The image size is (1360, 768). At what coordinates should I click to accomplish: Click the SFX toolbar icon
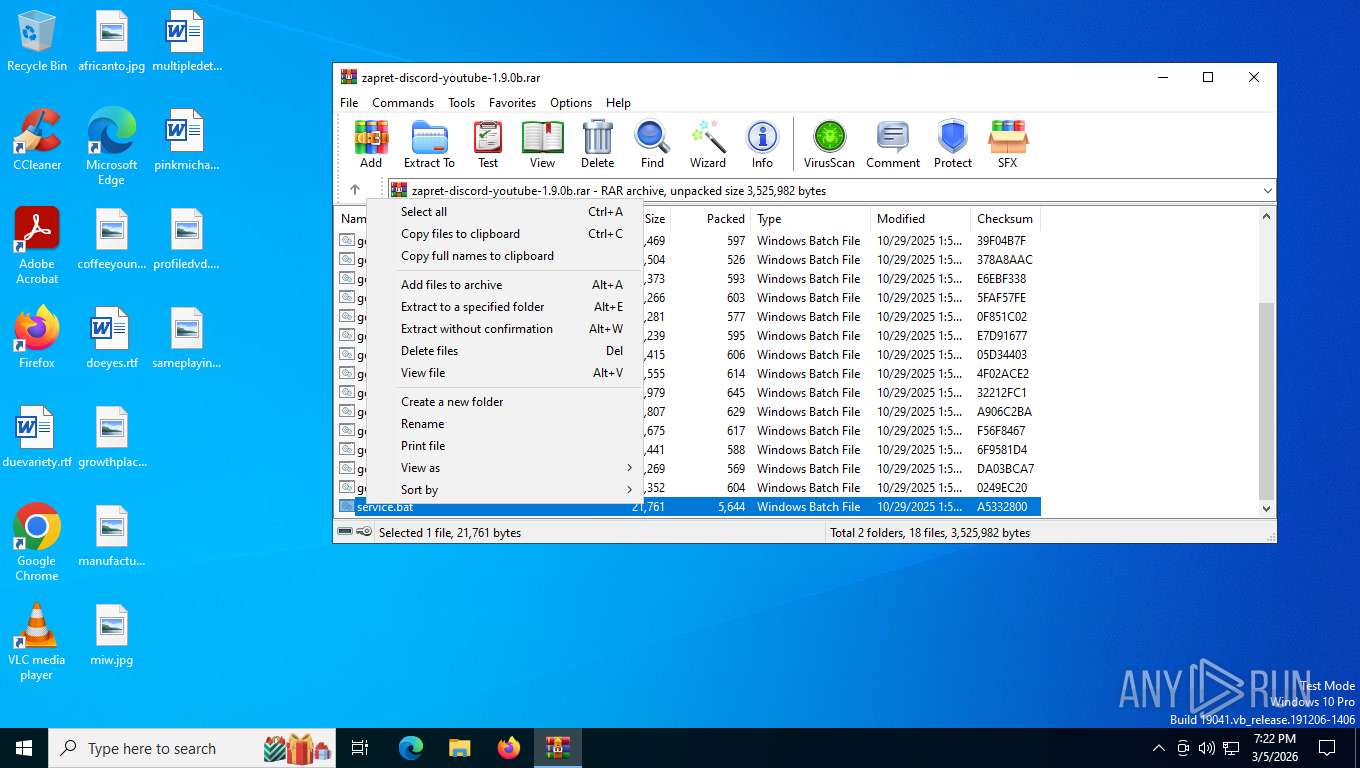(x=1007, y=144)
